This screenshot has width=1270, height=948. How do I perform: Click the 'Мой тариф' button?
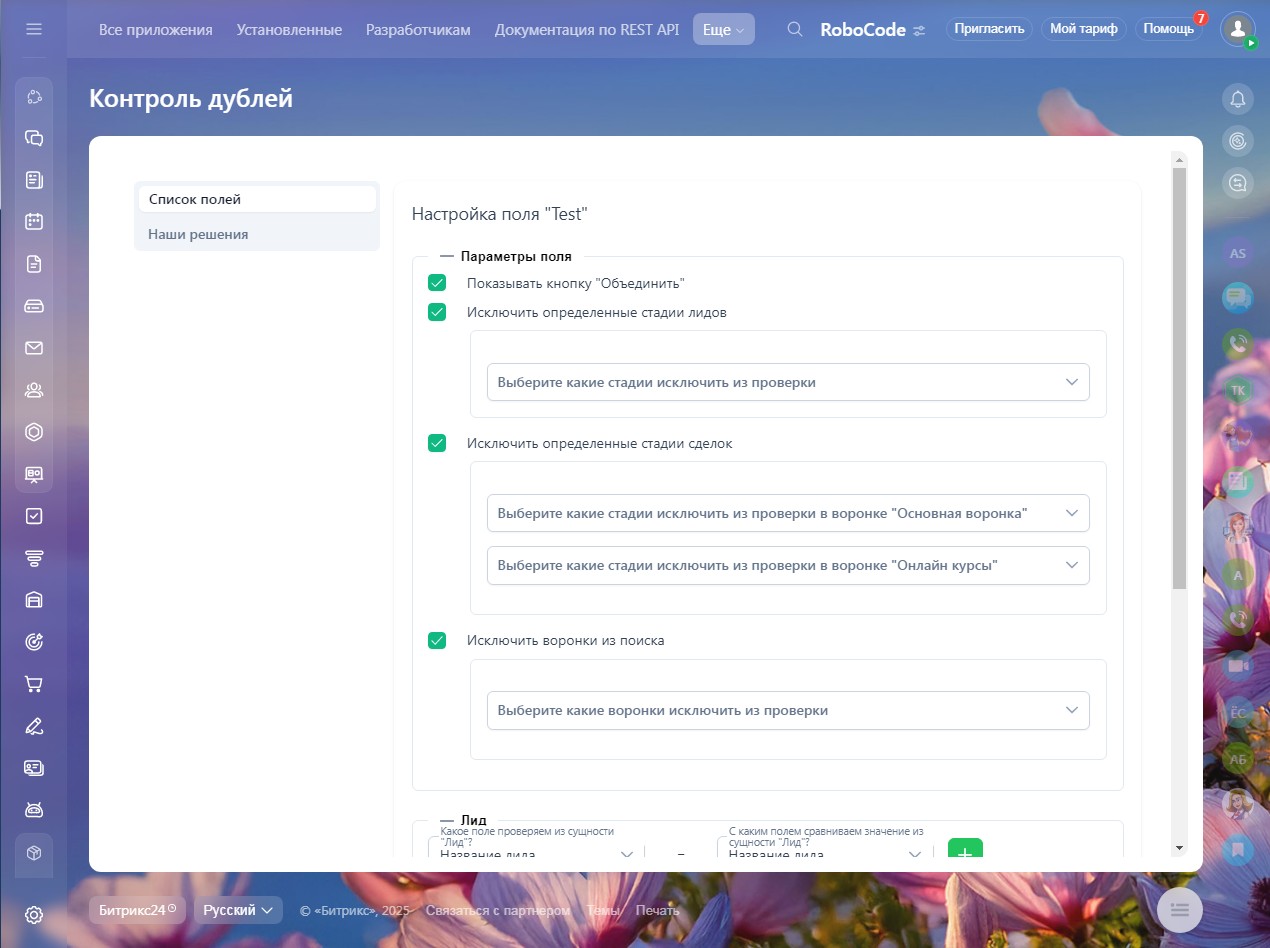pos(1083,29)
